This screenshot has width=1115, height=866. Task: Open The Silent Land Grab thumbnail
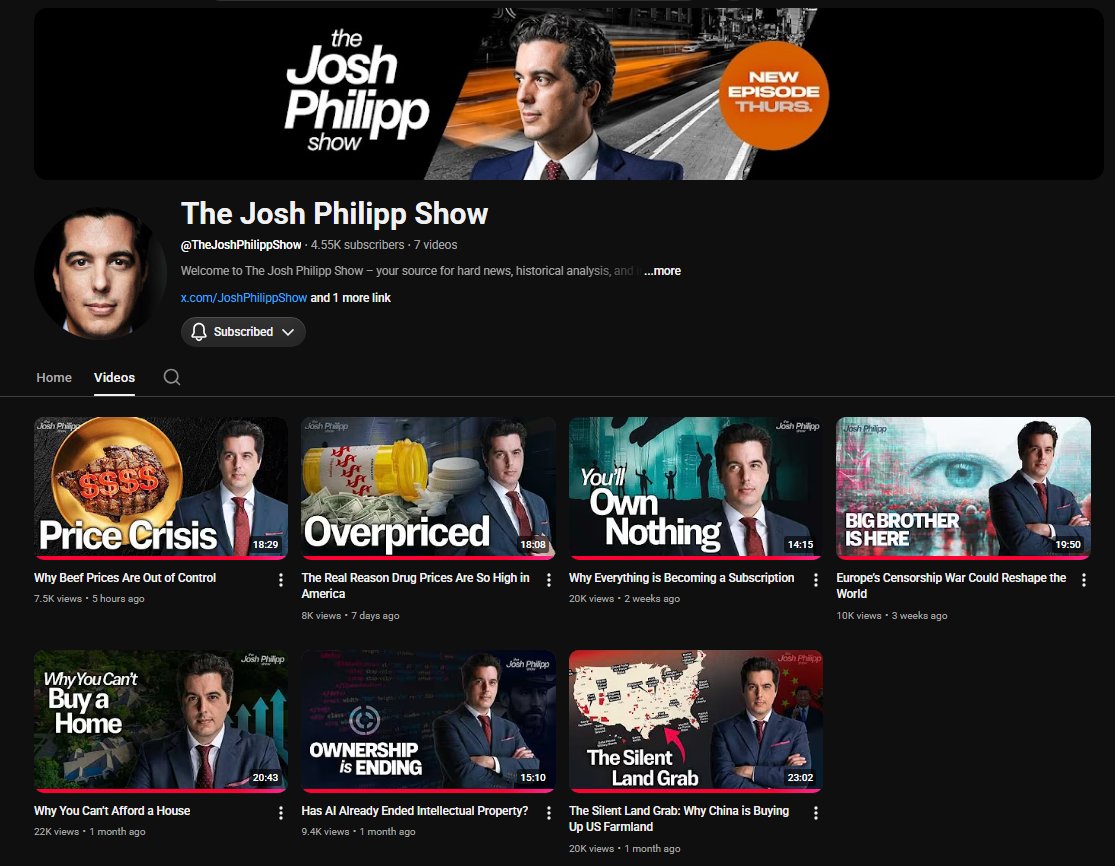tap(695, 721)
